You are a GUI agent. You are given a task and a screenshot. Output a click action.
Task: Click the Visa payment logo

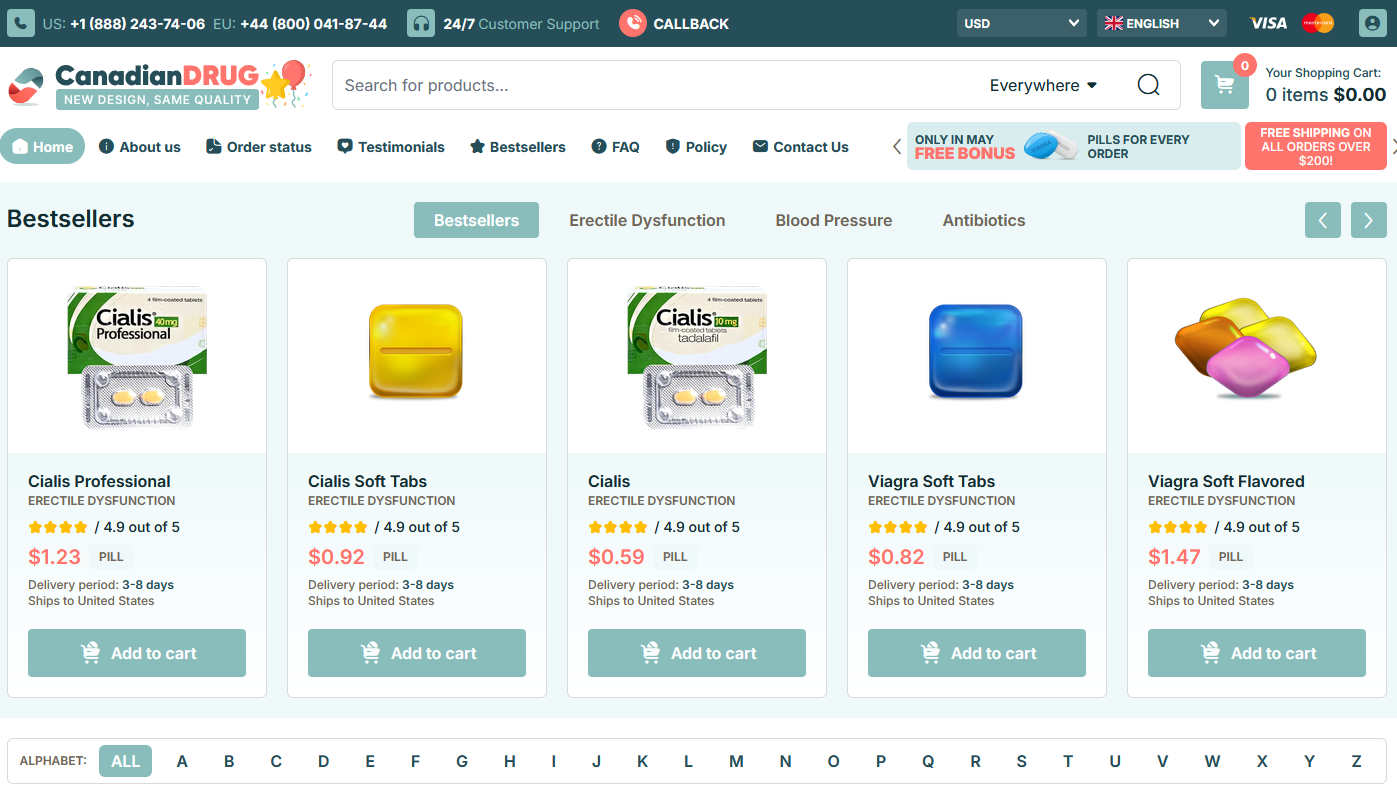tap(1269, 23)
